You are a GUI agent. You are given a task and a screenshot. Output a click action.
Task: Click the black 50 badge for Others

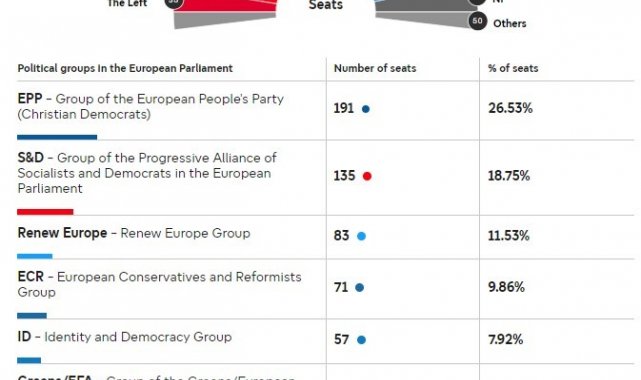point(477,21)
